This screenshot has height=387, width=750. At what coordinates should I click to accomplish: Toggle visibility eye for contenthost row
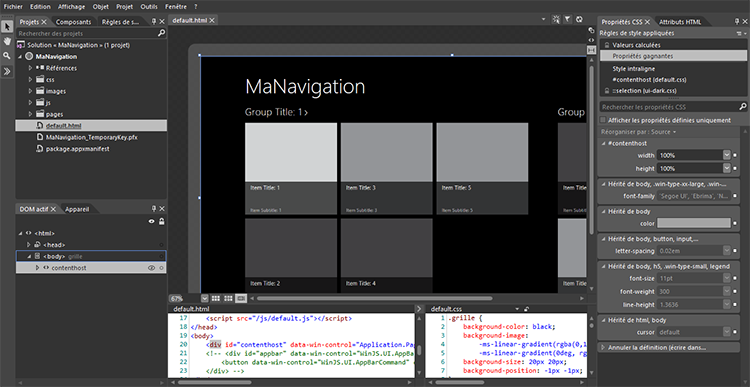[x=152, y=268]
